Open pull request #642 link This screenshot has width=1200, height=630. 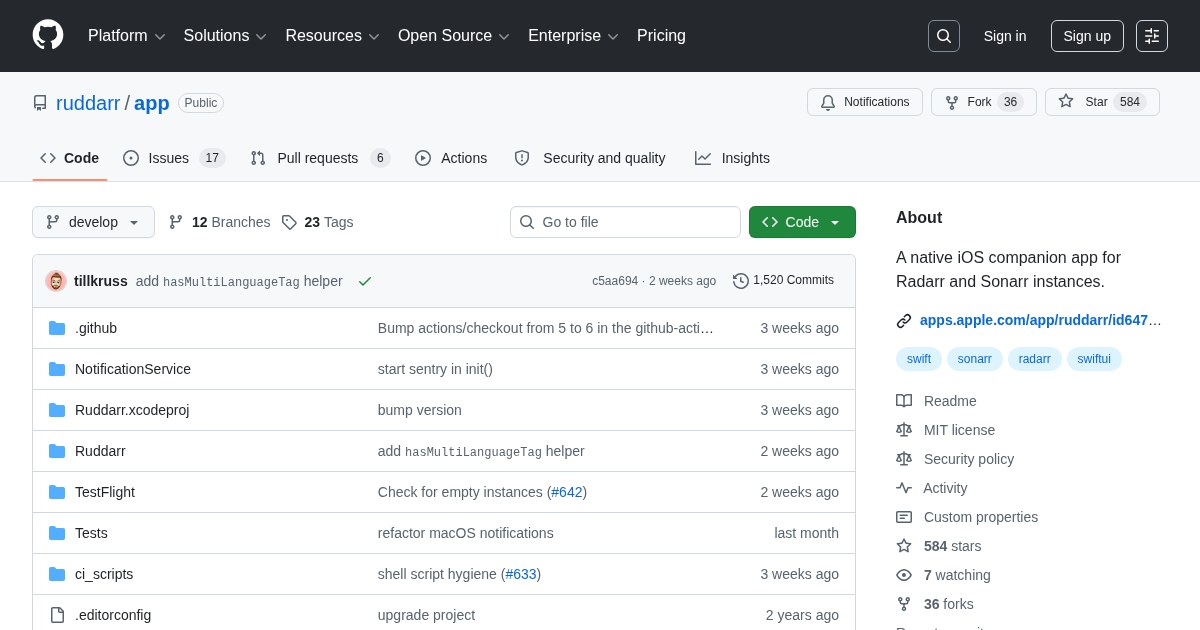click(x=567, y=492)
